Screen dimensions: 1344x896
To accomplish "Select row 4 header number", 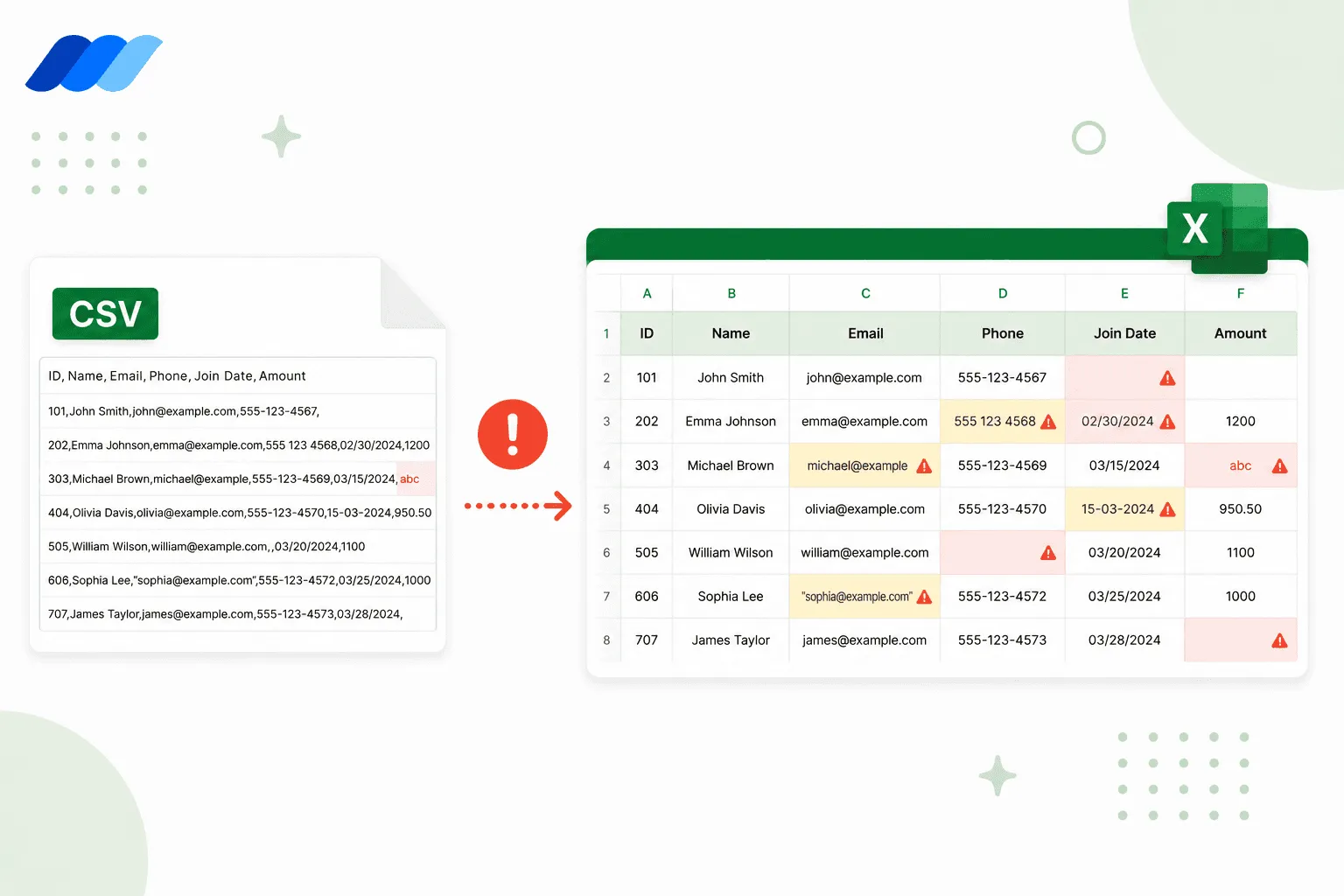I will pos(606,465).
